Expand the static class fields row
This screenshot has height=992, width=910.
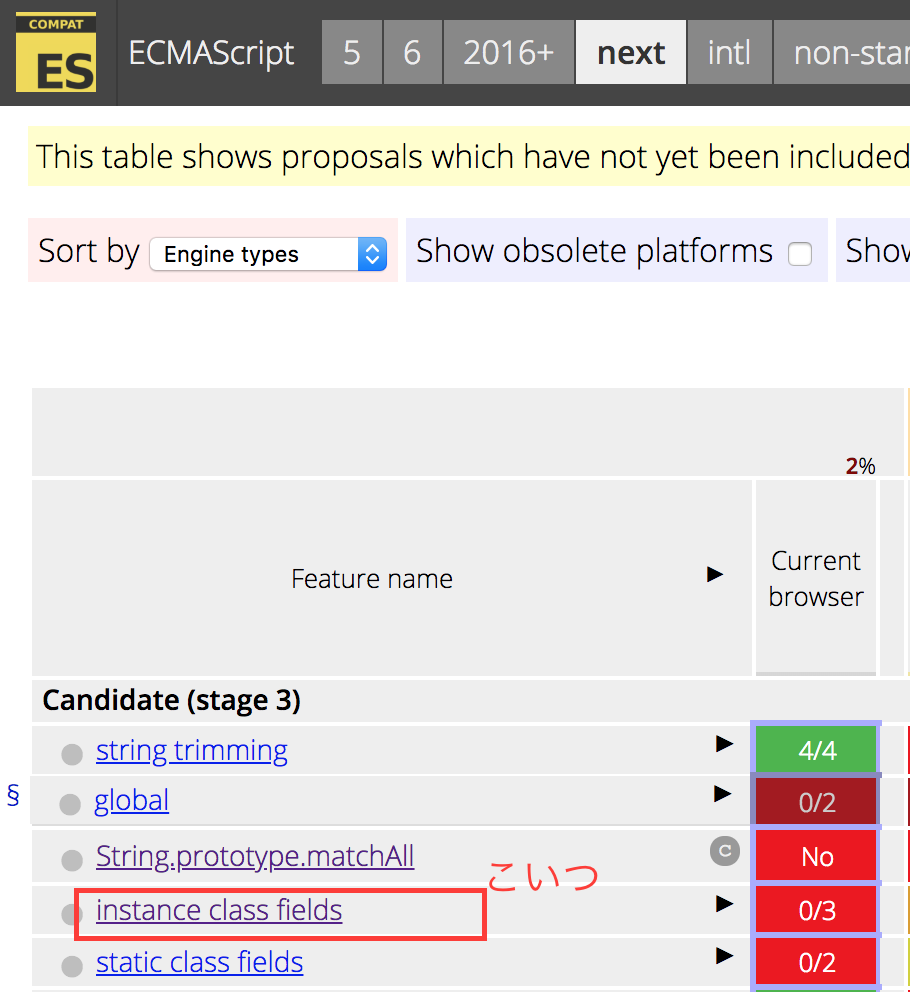[x=723, y=955]
